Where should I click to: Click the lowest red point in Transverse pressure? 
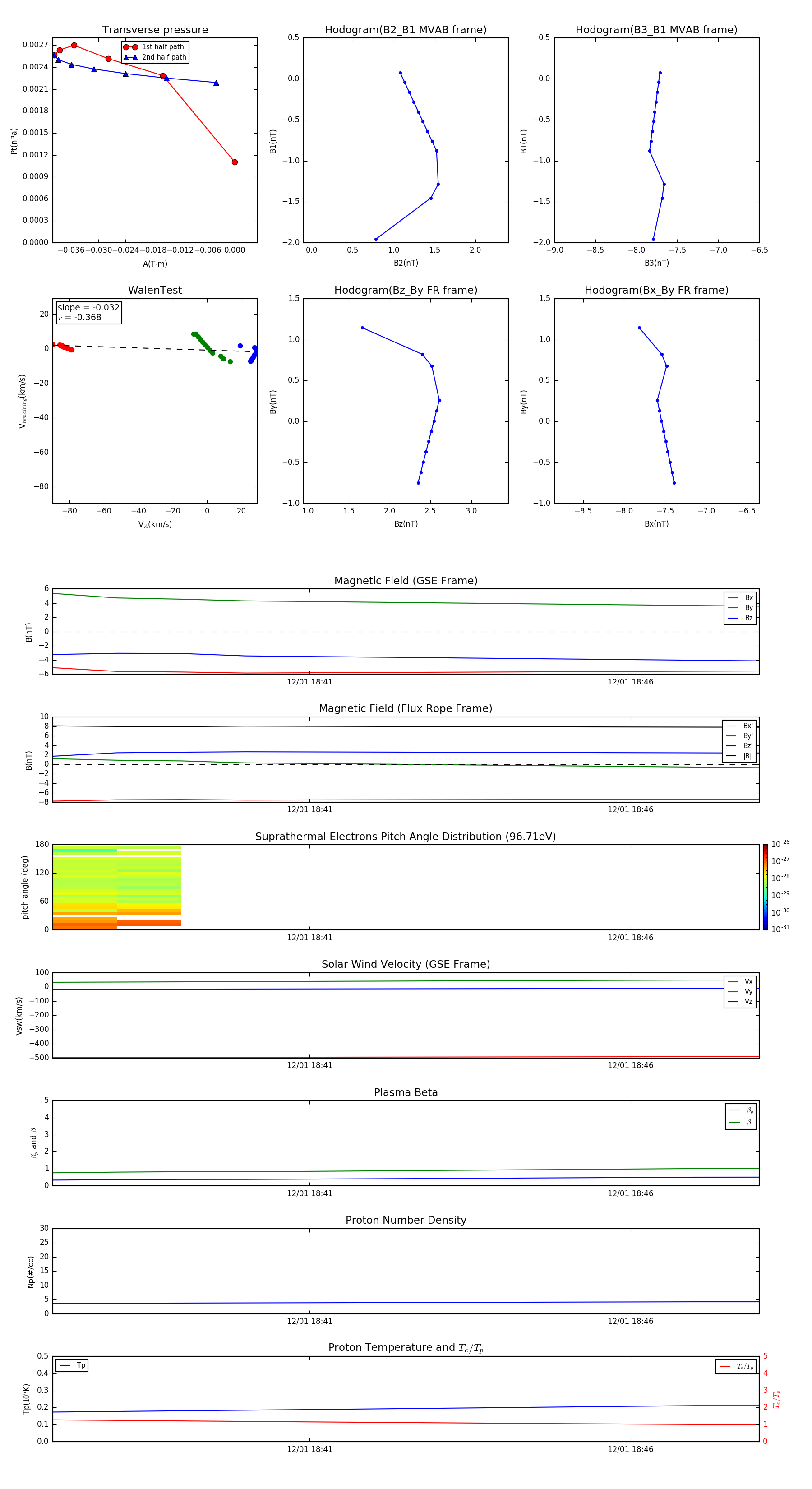tap(235, 162)
